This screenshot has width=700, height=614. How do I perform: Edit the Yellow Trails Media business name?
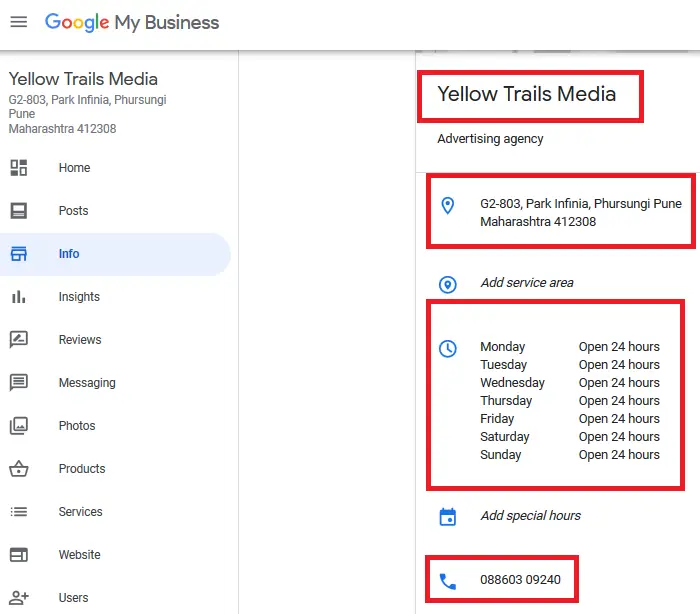(527, 94)
